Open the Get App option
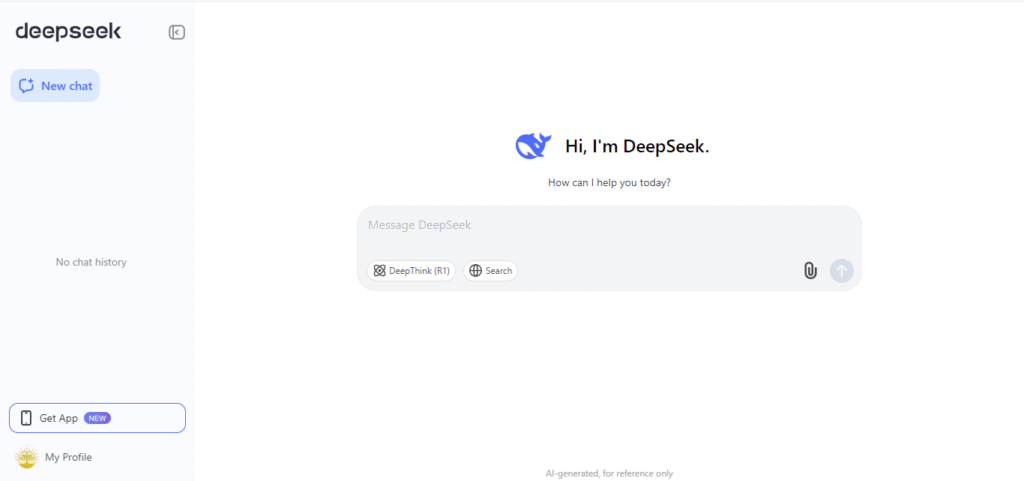This screenshot has width=1024, height=481. (97, 418)
